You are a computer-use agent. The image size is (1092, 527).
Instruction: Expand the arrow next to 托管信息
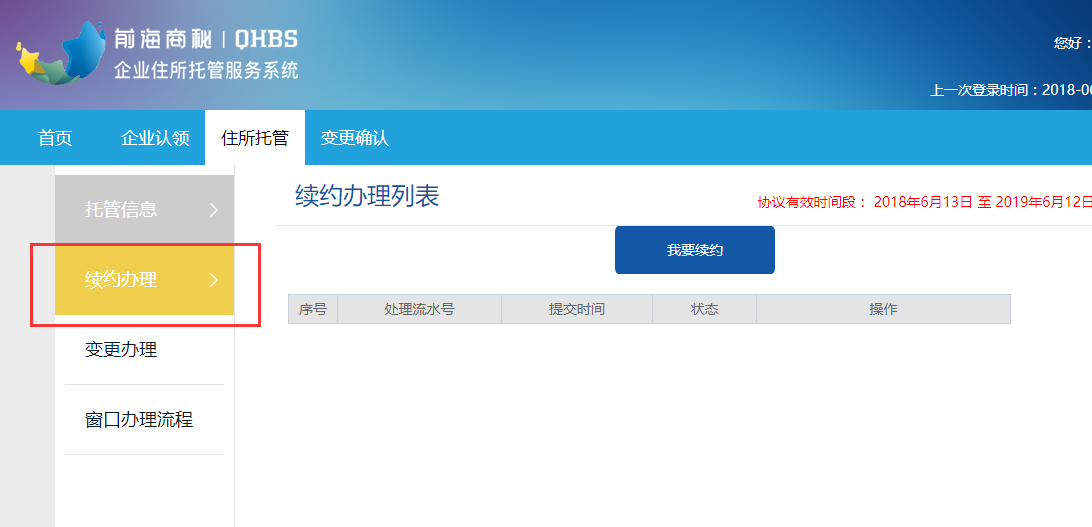point(213,210)
